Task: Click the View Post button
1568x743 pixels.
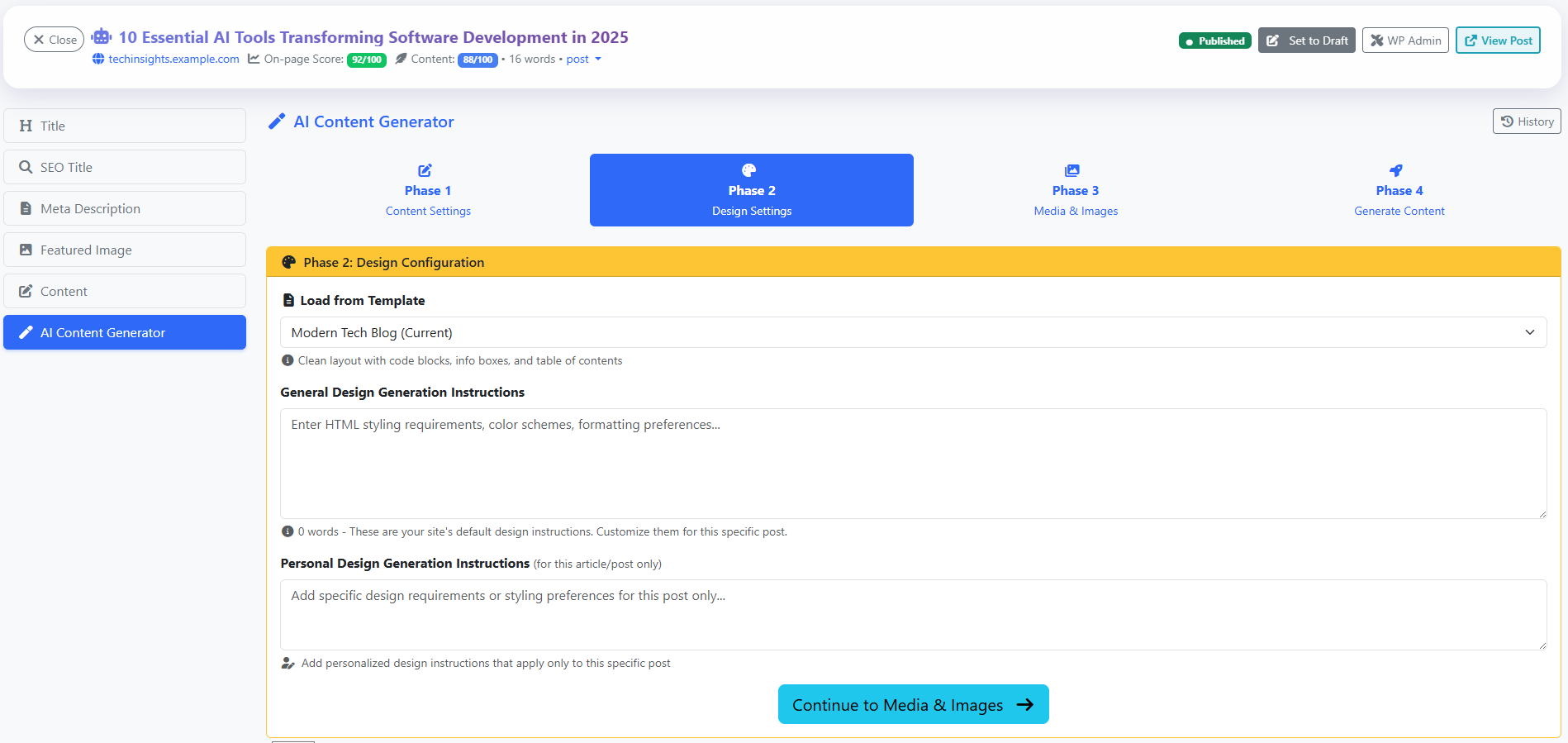Action: click(1498, 40)
